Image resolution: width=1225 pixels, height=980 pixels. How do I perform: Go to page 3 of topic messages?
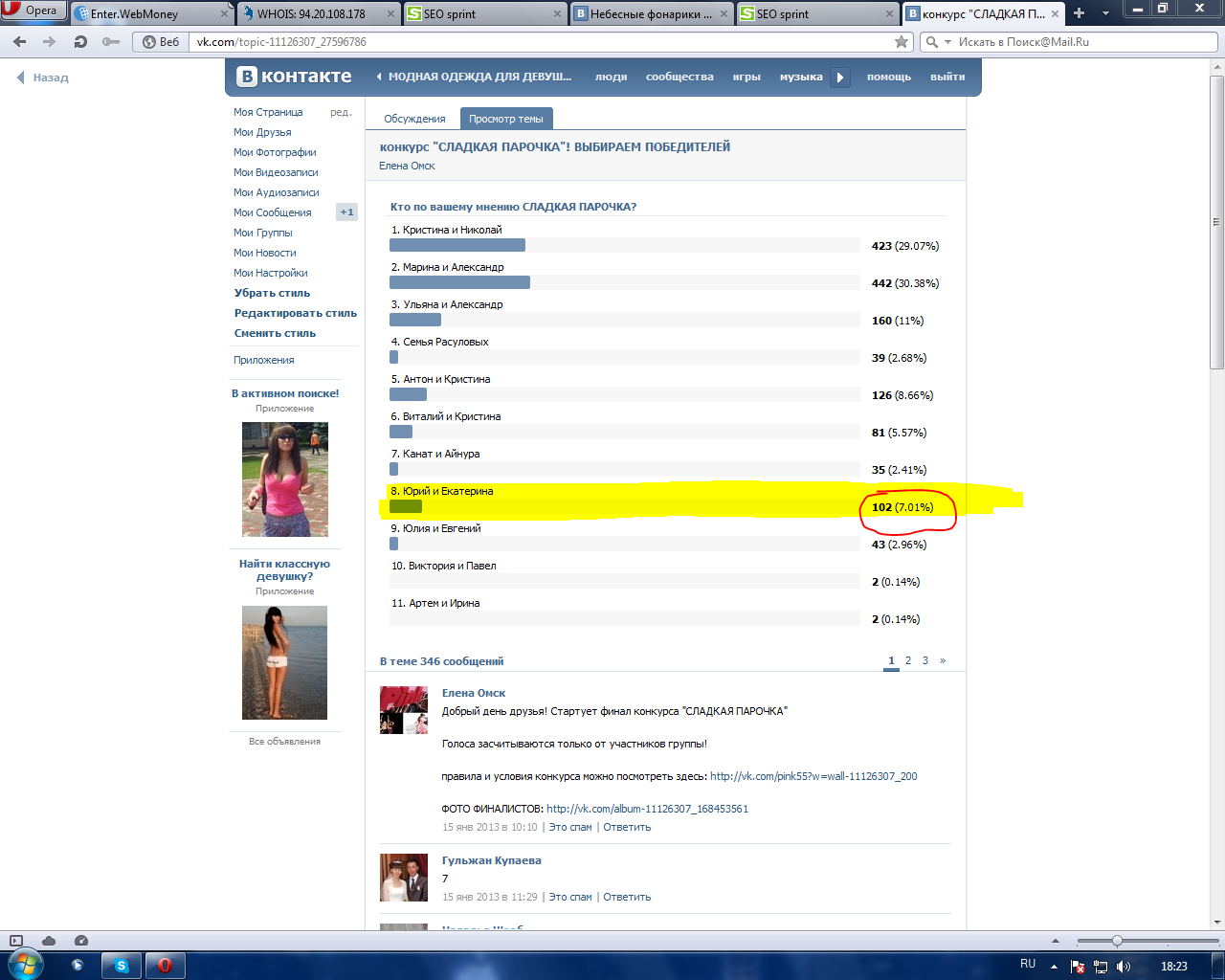[925, 660]
